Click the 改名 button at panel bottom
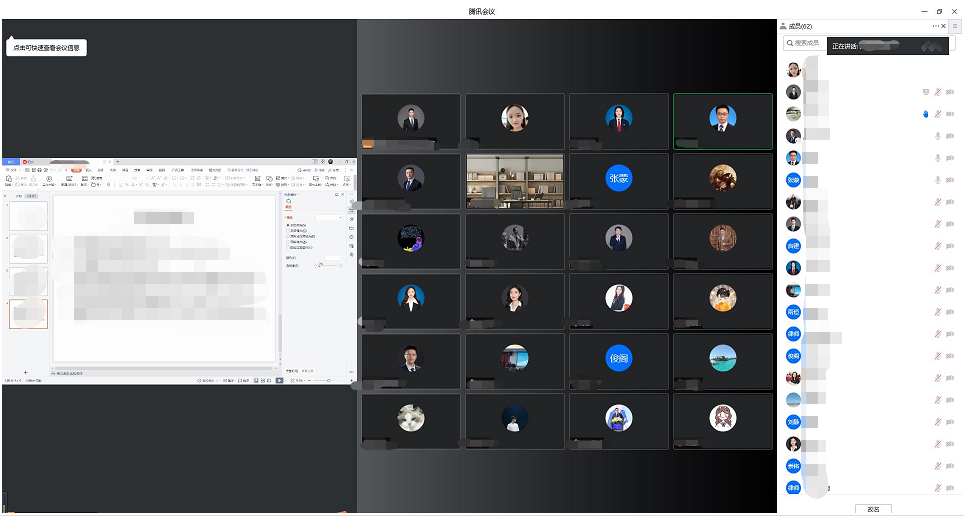The image size is (964, 516). click(873, 508)
